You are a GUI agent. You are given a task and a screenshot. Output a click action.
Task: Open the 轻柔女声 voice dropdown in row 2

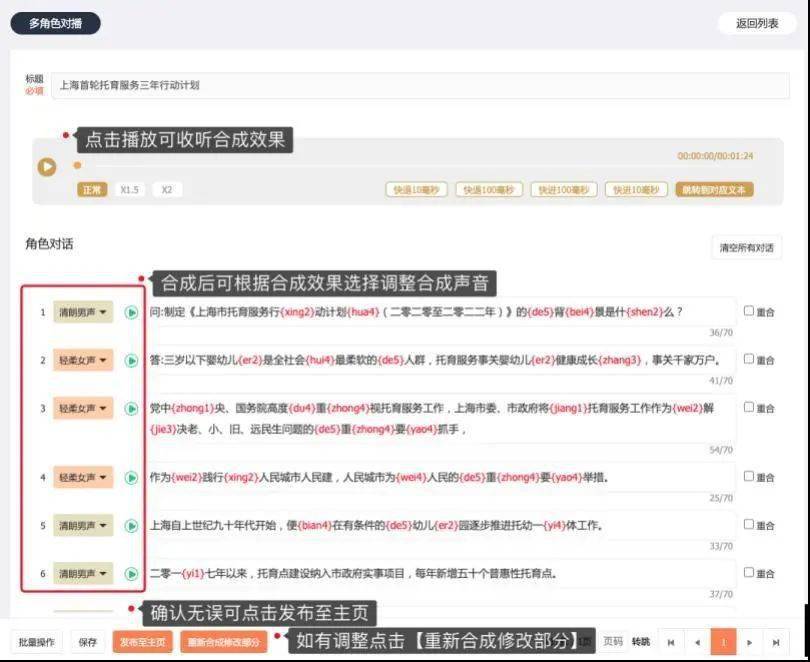[83, 360]
